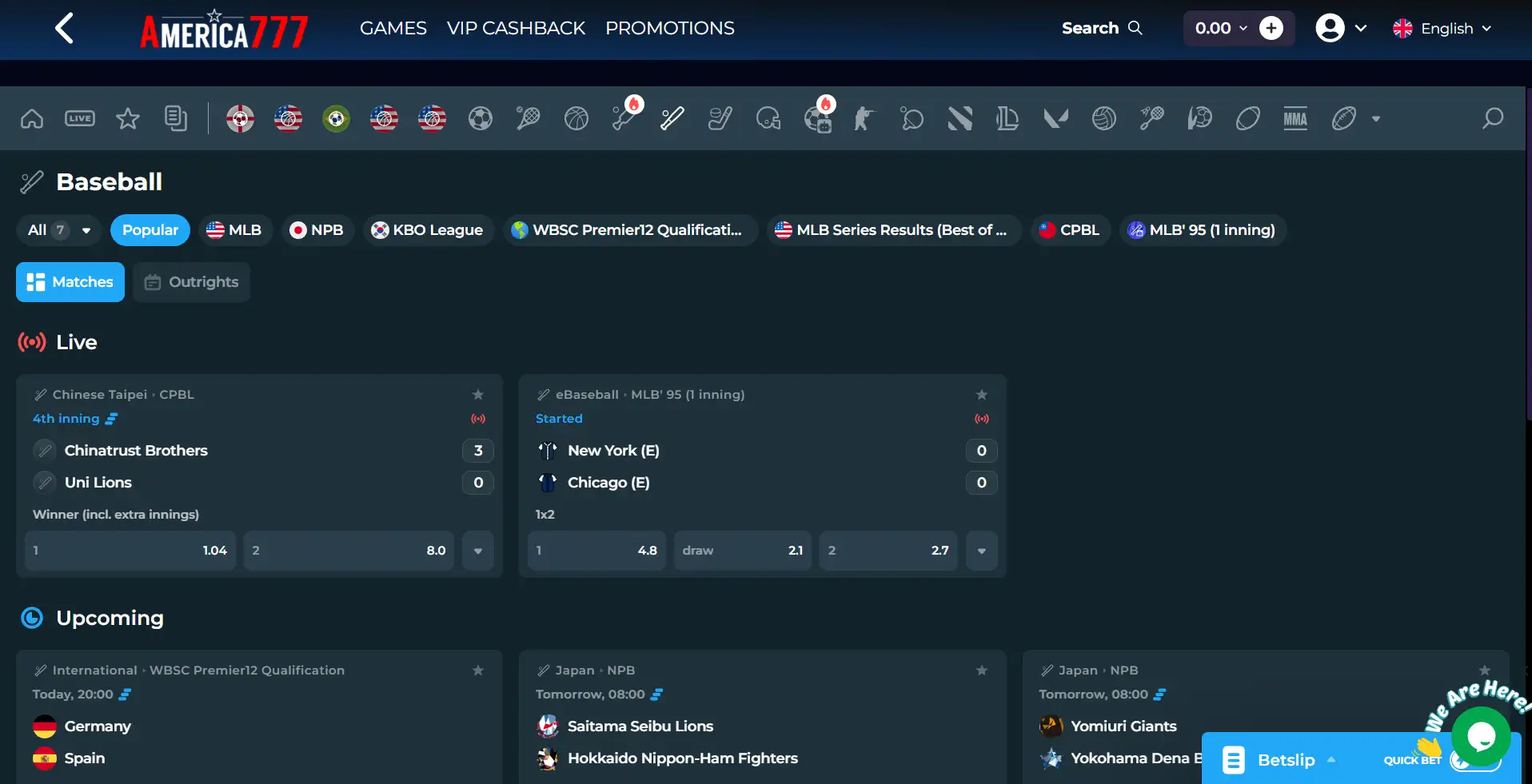Open the GAMES menu
1532x784 pixels.
393,29
